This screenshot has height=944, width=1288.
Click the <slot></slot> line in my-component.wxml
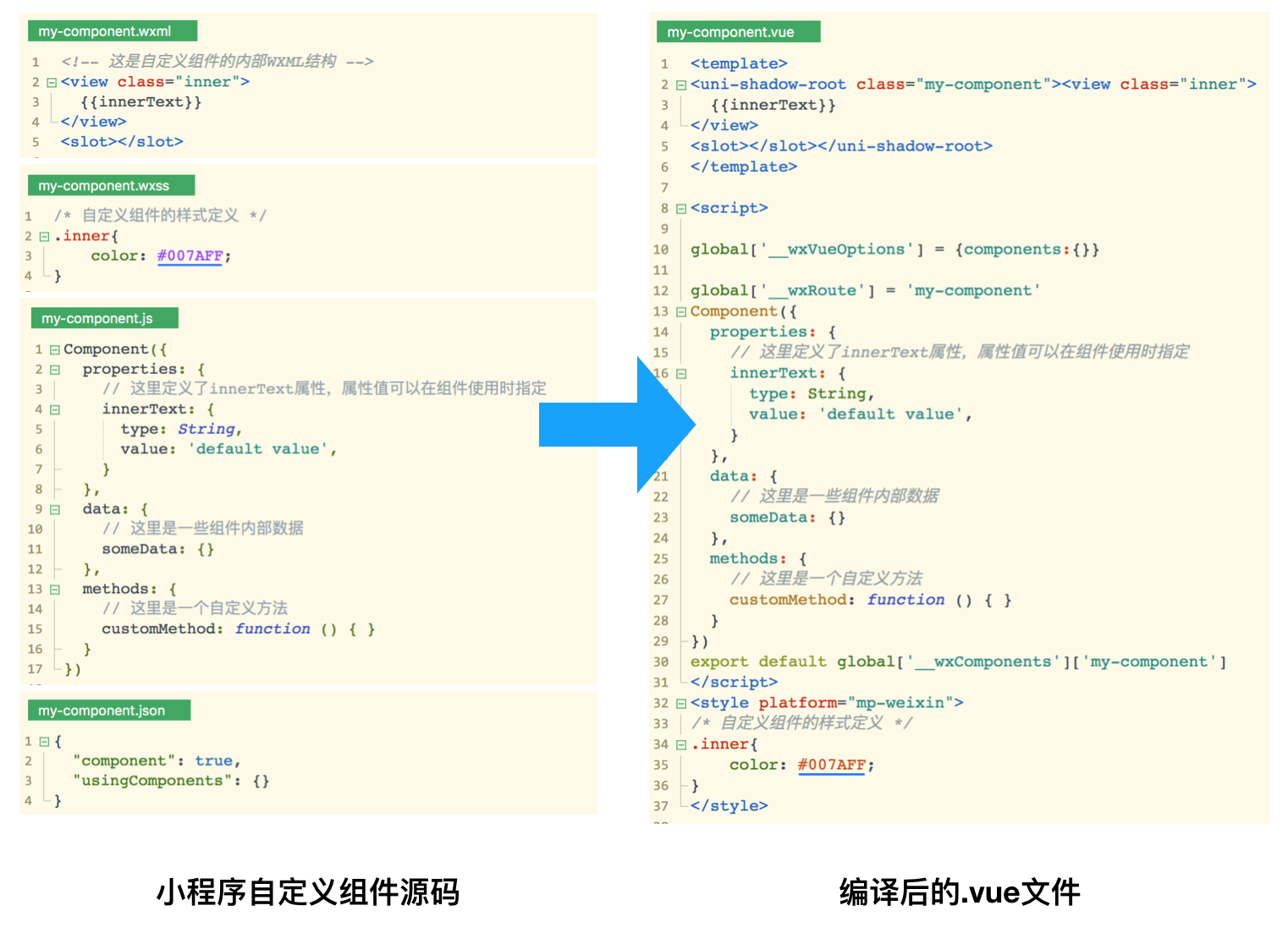pos(122,141)
